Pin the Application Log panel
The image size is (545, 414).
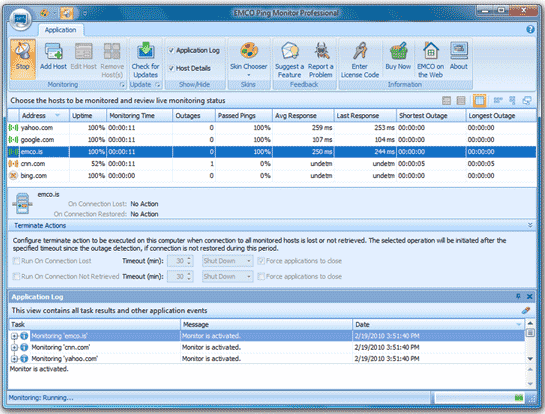(518, 296)
